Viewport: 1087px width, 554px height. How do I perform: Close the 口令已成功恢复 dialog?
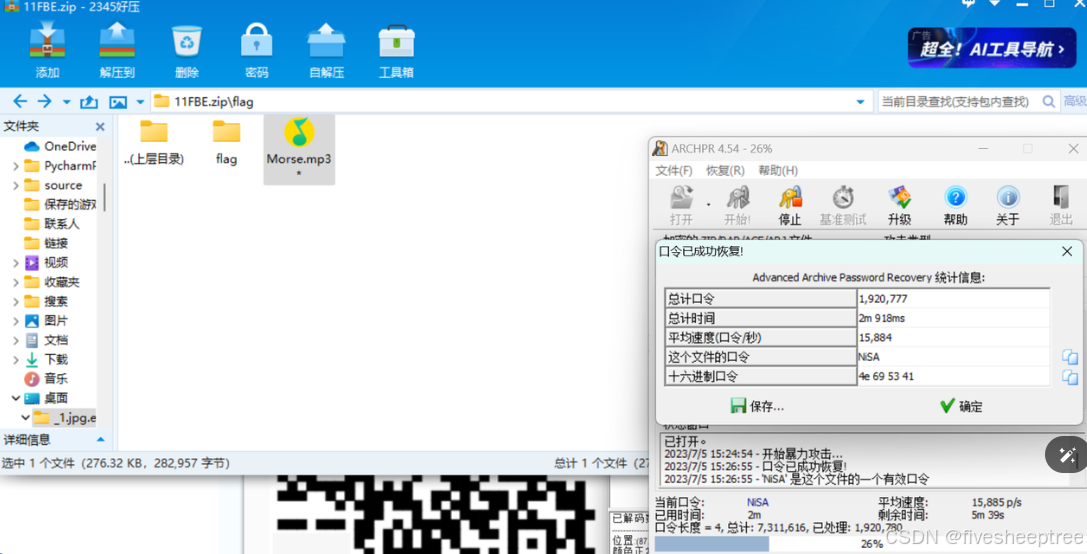[1068, 252]
